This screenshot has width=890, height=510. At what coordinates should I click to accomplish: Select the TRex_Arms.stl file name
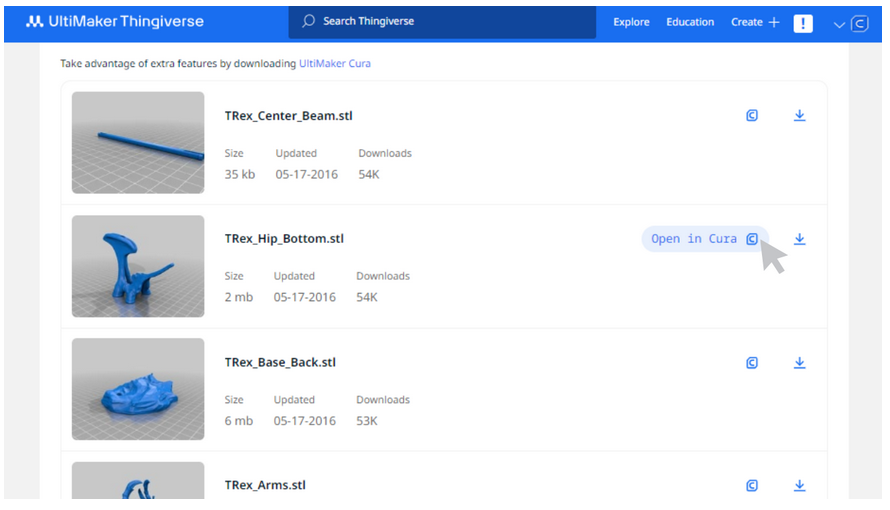[265, 486]
